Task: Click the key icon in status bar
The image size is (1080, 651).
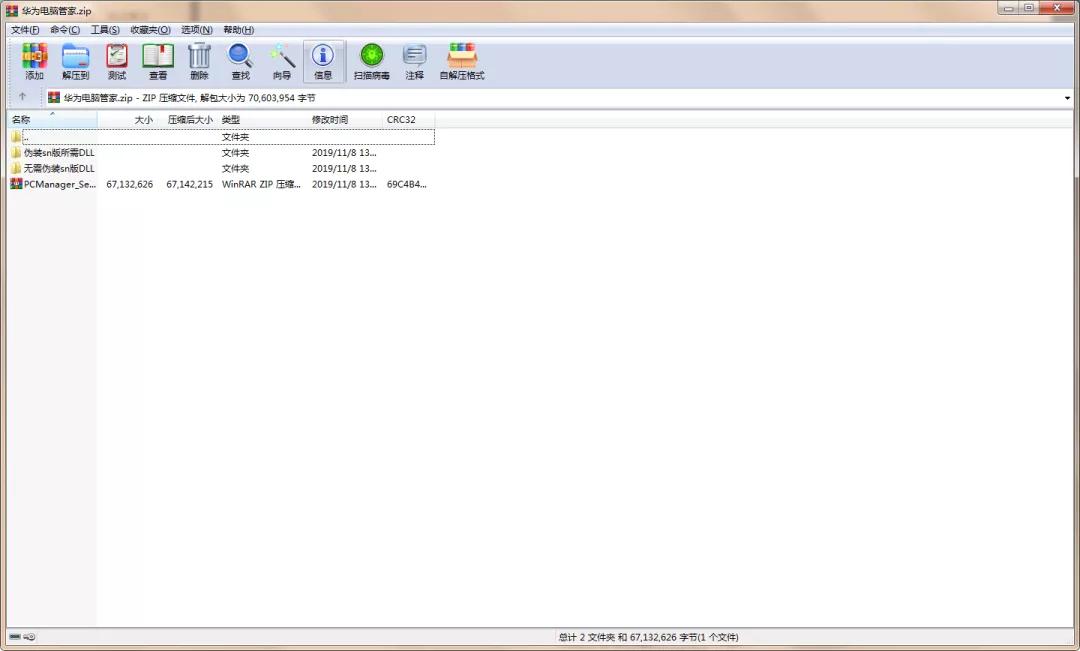Action: pyautogui.click(x=30, y=637)
